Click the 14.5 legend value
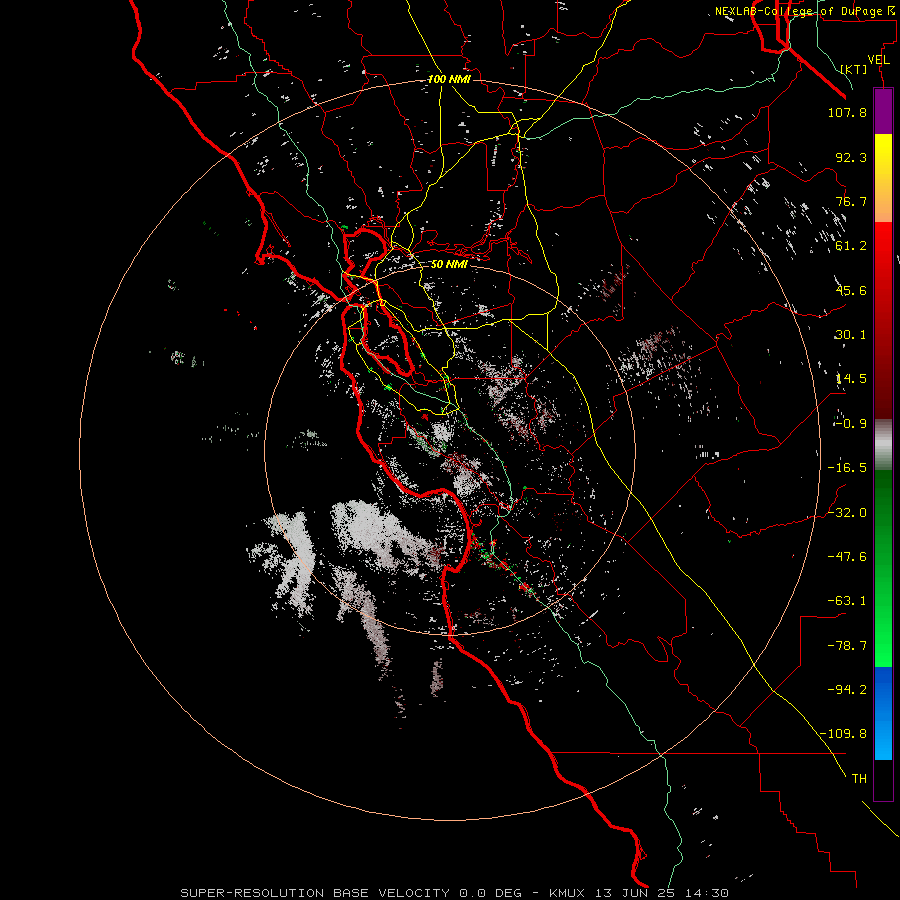 coord(851,379)
